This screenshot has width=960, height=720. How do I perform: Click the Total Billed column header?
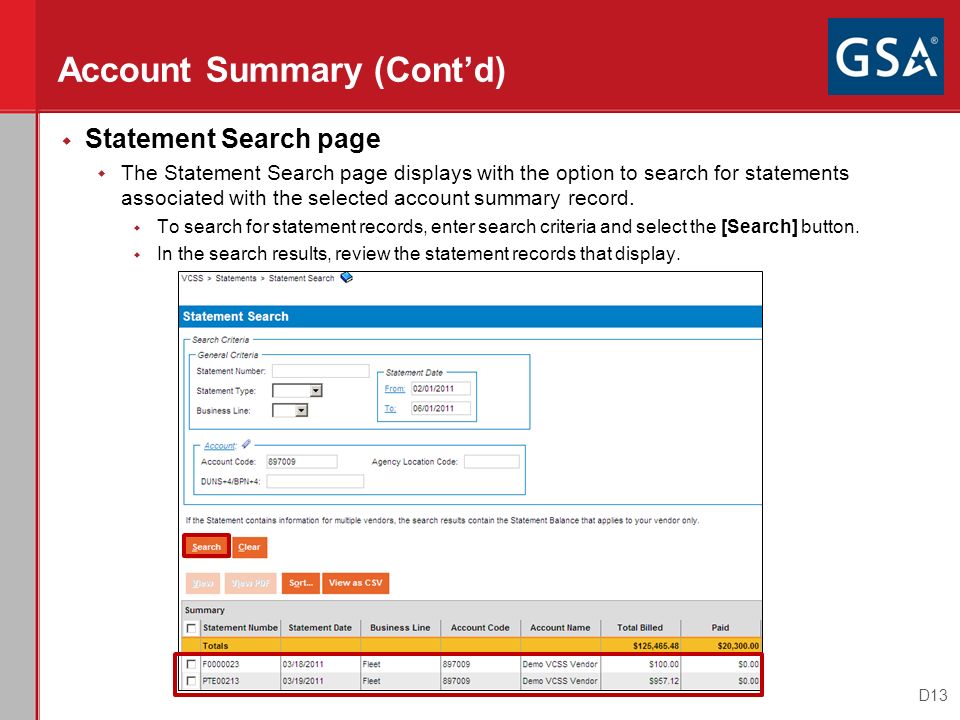coord(640,628)
